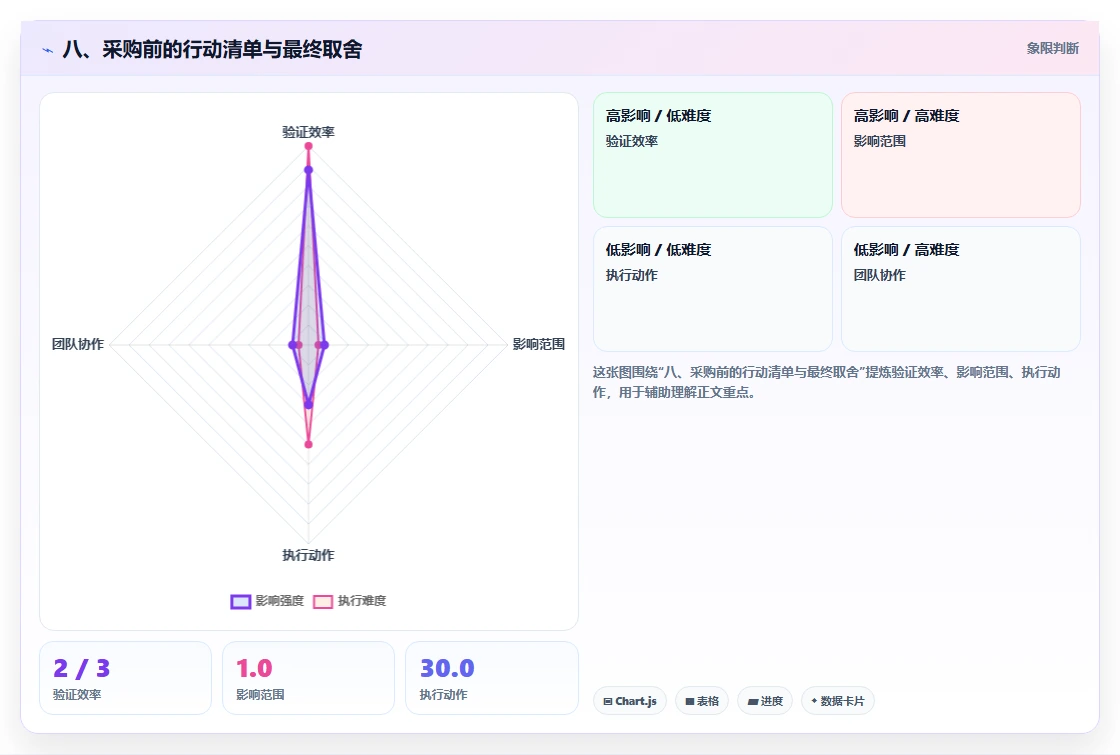Click 团队协作 inside the 低影响 / 高难度 card
1120x755 pixels.
click(x=879, y=276)
